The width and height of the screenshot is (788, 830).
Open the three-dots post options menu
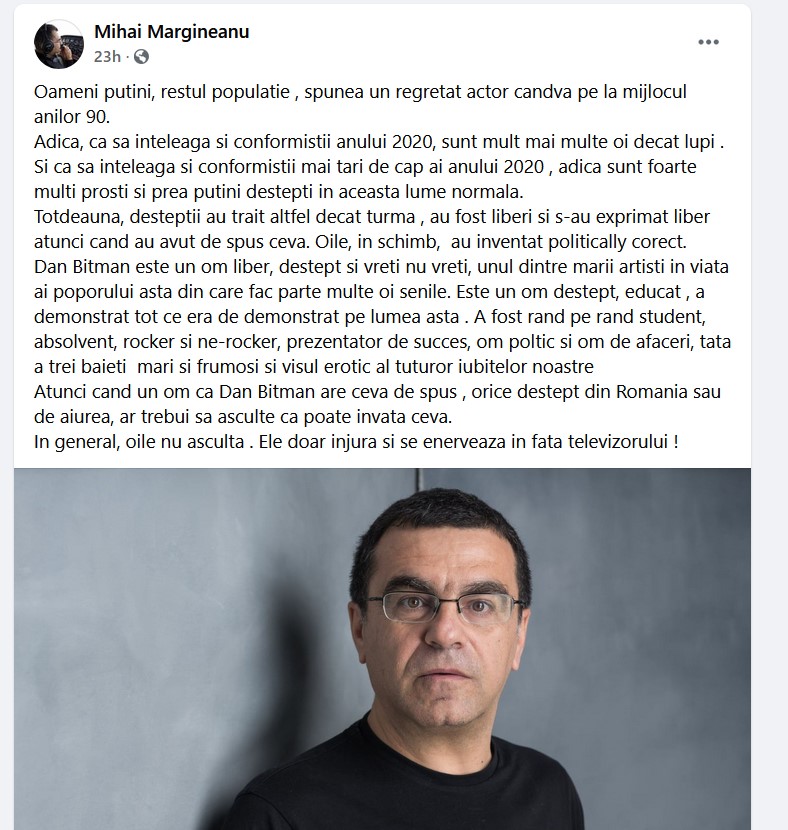click(708, 42)
